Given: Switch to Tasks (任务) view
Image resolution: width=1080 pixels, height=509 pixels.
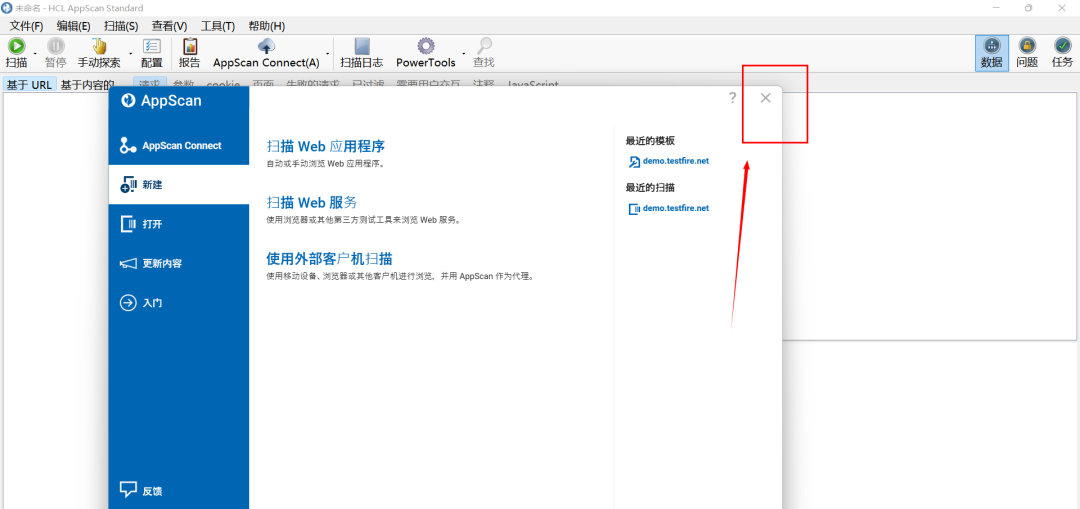Looking at the screenshot, I should [1062, 54].
